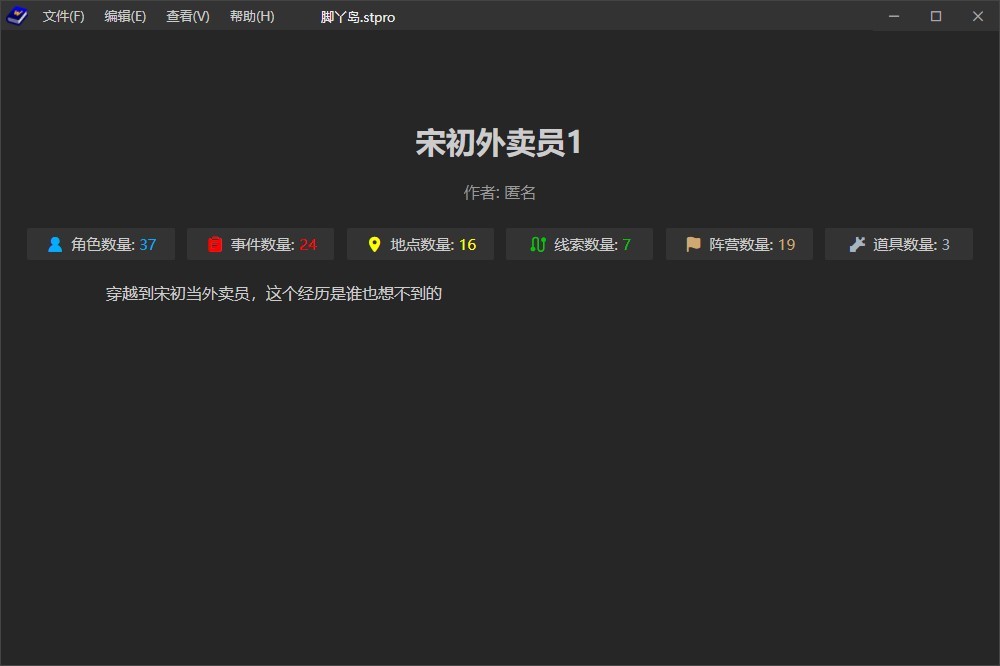Click the green route icon for clue count

[x=538, y=244]
